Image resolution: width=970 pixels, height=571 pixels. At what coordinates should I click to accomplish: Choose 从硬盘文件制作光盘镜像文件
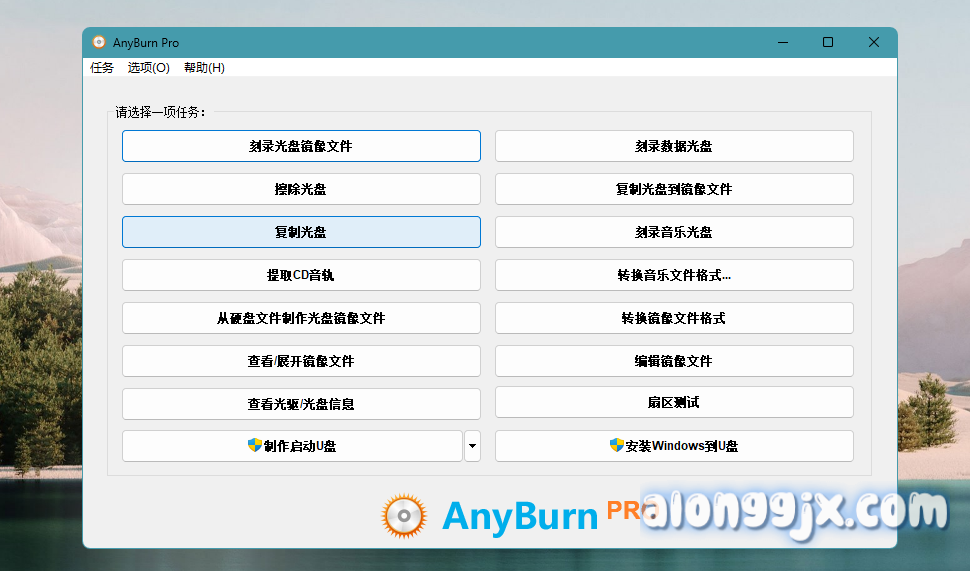(x=301, y=318)
